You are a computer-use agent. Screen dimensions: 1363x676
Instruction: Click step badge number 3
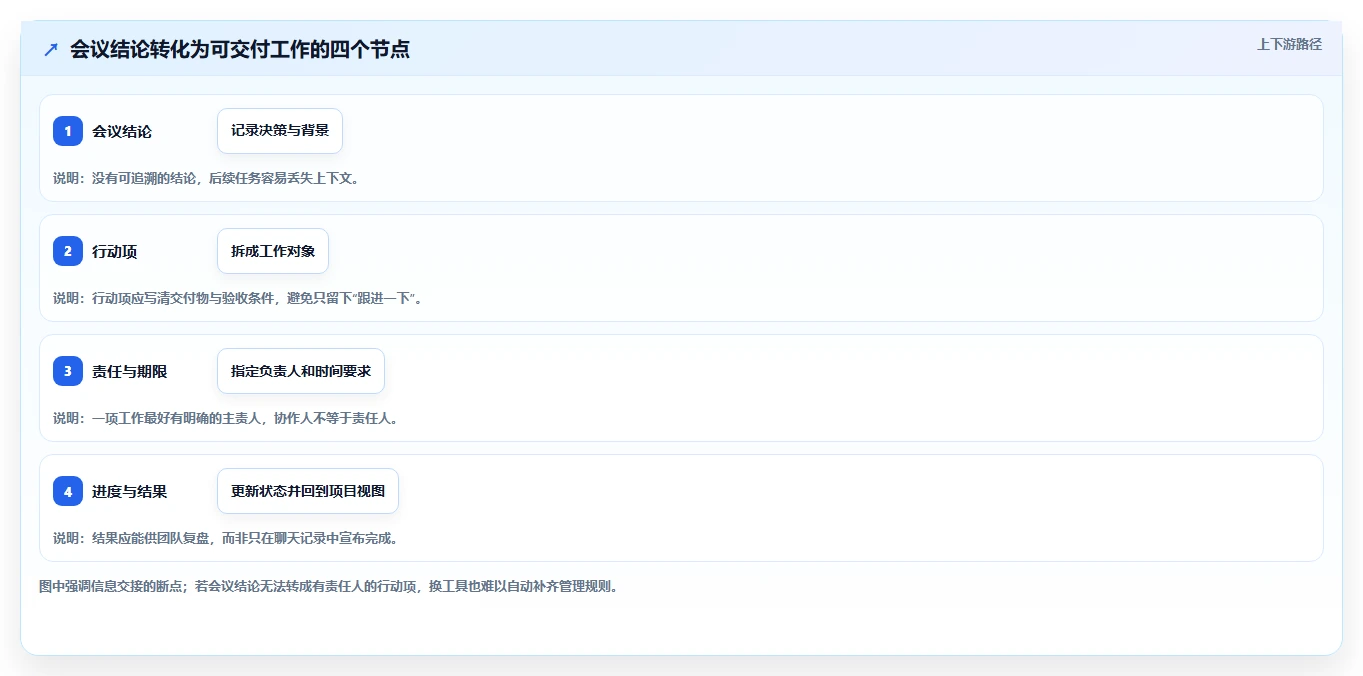click(x=68, y=371)
